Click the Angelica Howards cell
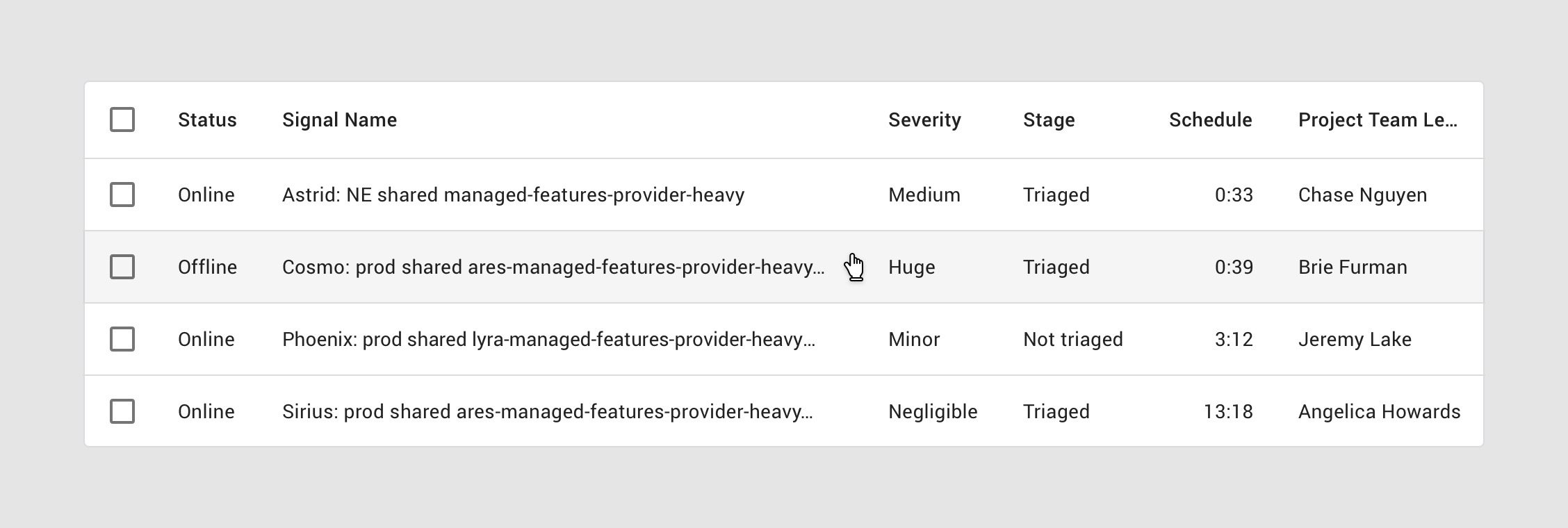The width and height of the screenshot is (1568, 528). click(x=1379, y=412)
